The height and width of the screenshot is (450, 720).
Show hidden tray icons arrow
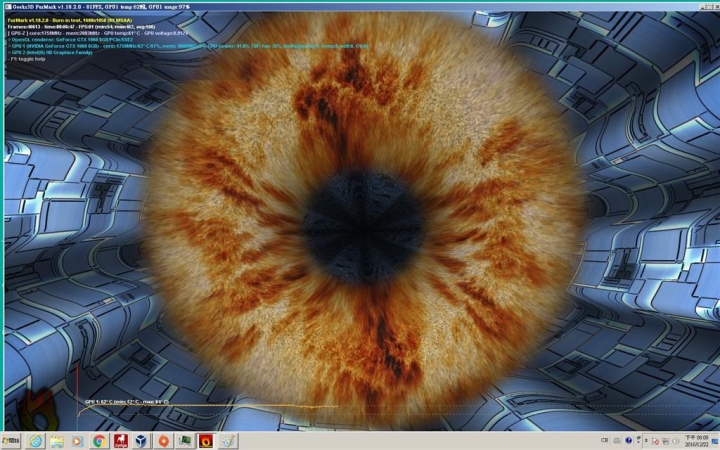pos(646,440)
